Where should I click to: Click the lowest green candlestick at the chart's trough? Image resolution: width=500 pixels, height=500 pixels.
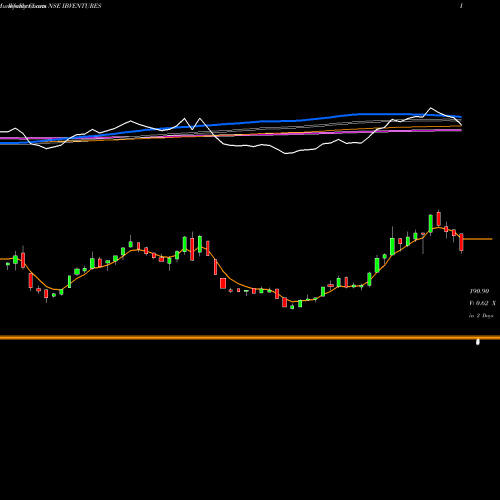(292, 307)
